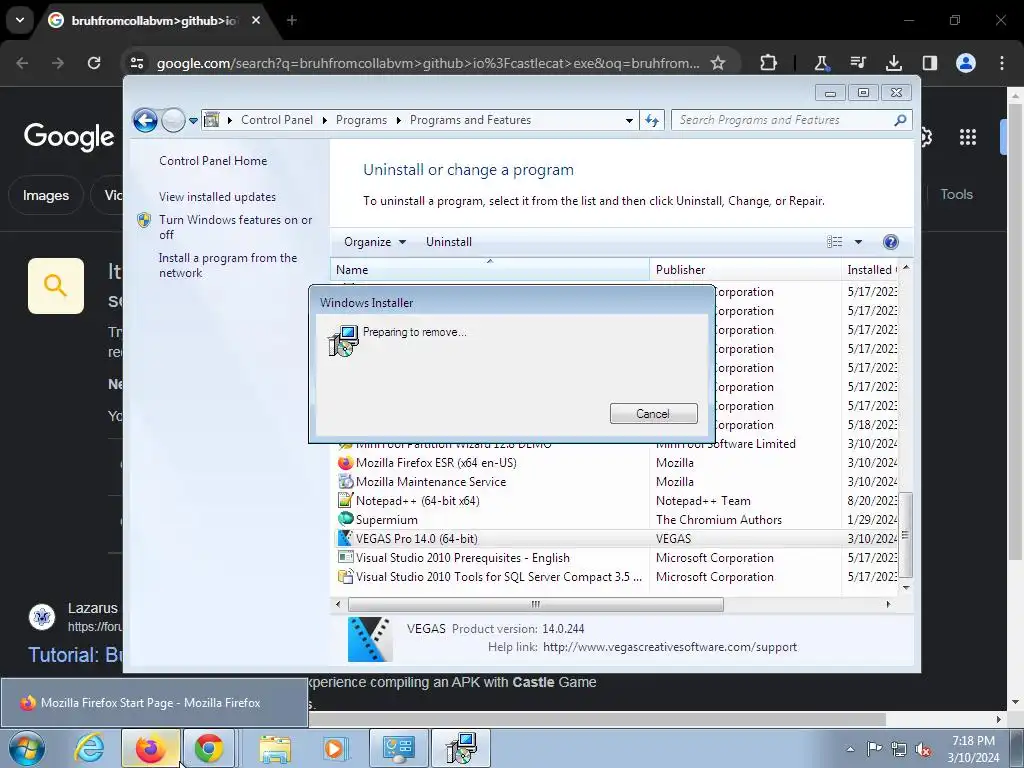Open the Chrome three-dot menu
The width and height of the screenshot is (1024, 768).
1002,63
